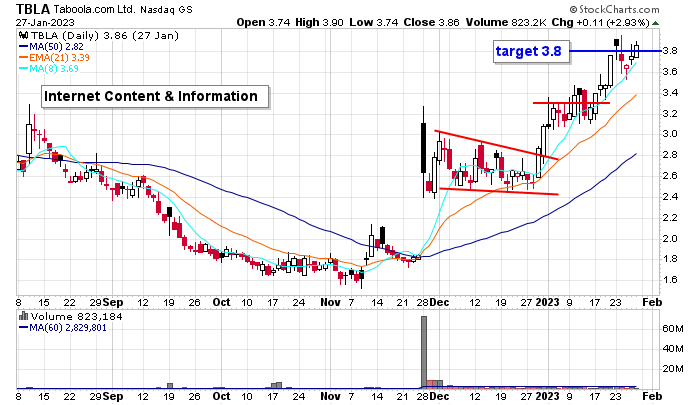Click the TBLA ticker symbol in the title
700x405 pixels.
[33, 9]
